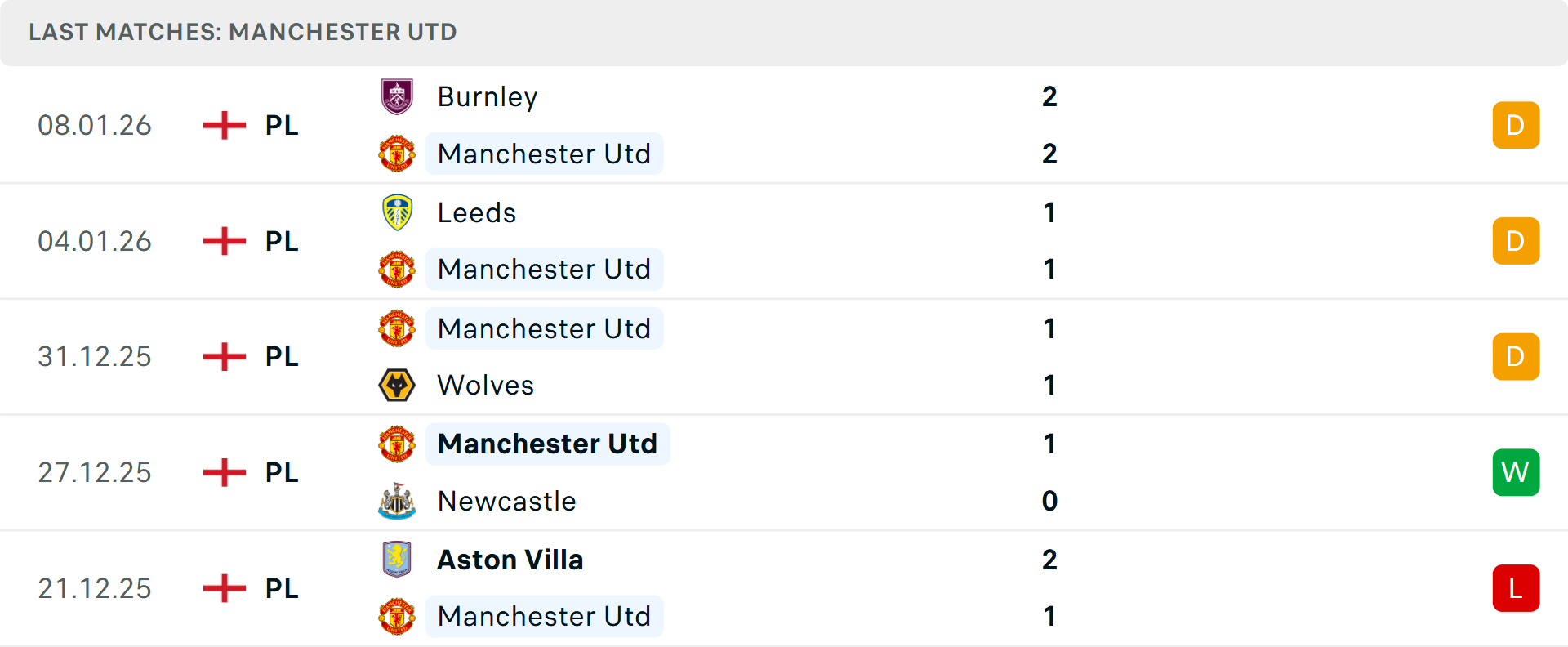Image resolution: width=1568 pixels, height=647 pixels.
Task: Click the Burnley club crest
Action: (x=397, y=96)
